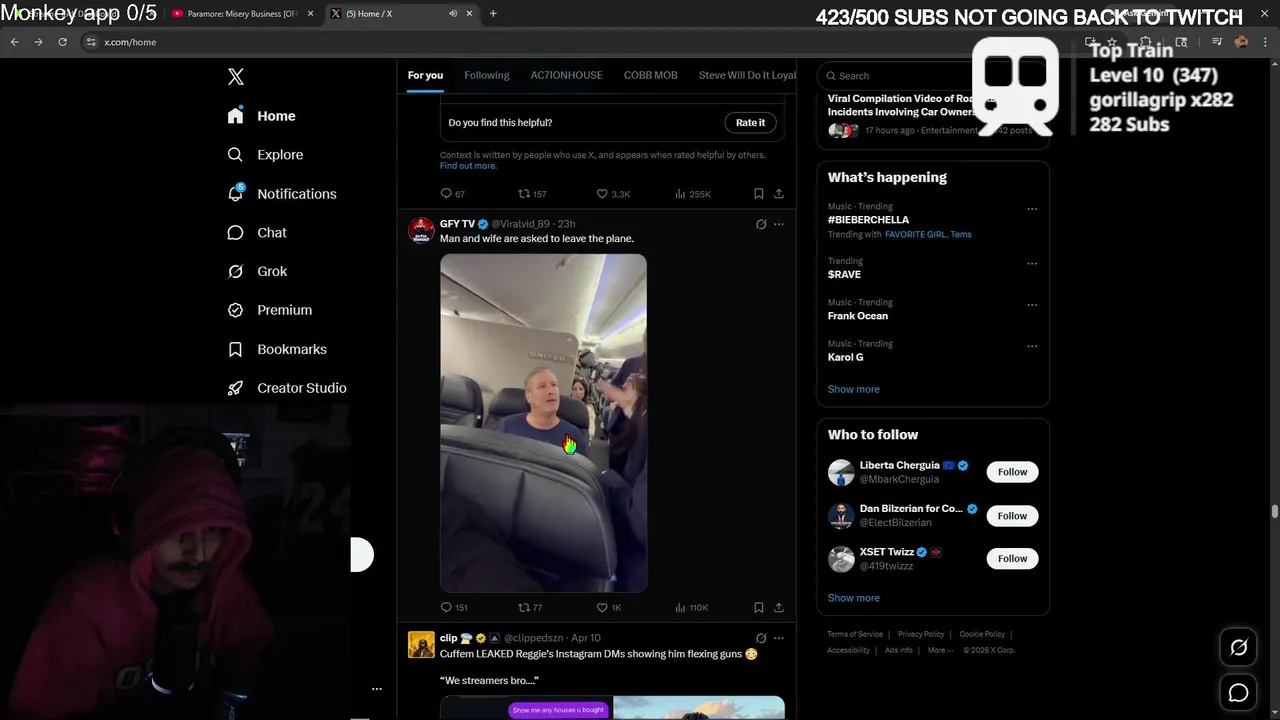Switch to the Following tab
The height and width of the screenshot is (720, 1280).
pyautogui.click(x=487, y=75)
